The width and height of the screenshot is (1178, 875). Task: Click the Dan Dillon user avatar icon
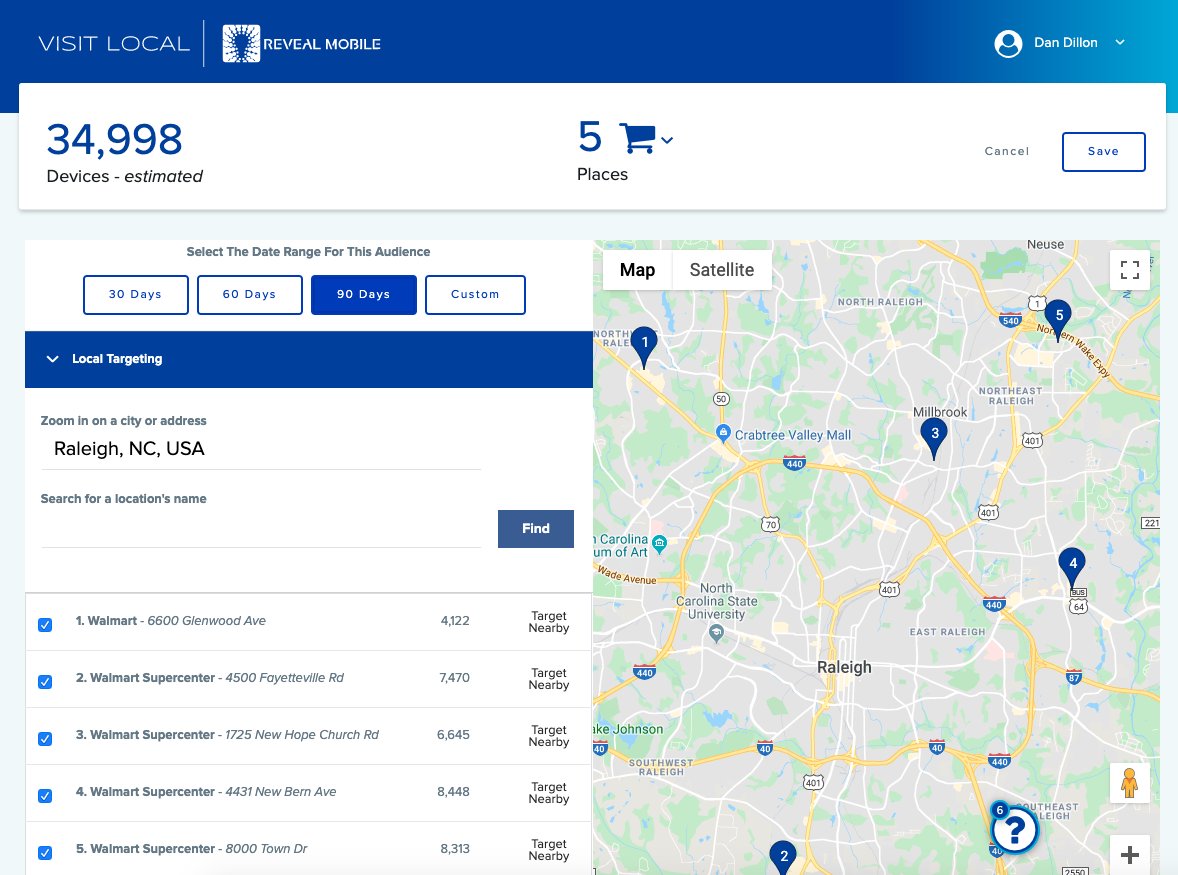tap(1008, 43)
